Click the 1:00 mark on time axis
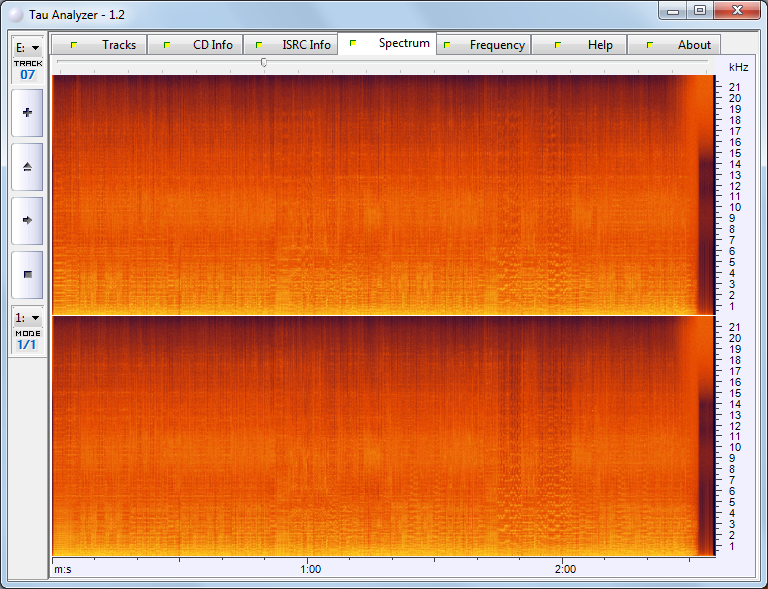This screenshot has width=768, height=589. tap(311, 569)
